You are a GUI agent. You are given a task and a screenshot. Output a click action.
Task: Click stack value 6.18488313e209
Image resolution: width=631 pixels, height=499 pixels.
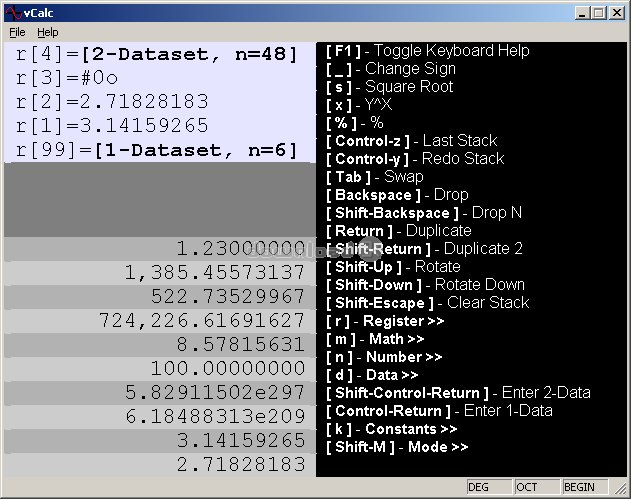(x=160, y=417)
